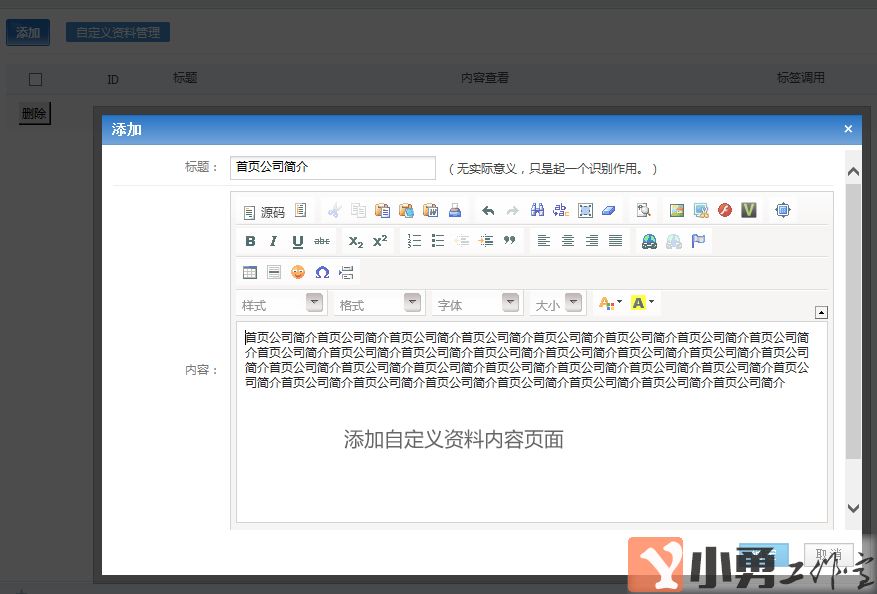Image resolution: width=877 pixels, height=594 pixels.
Task: Click the 自定义资料管理 tab
Action: click(118, 33)
